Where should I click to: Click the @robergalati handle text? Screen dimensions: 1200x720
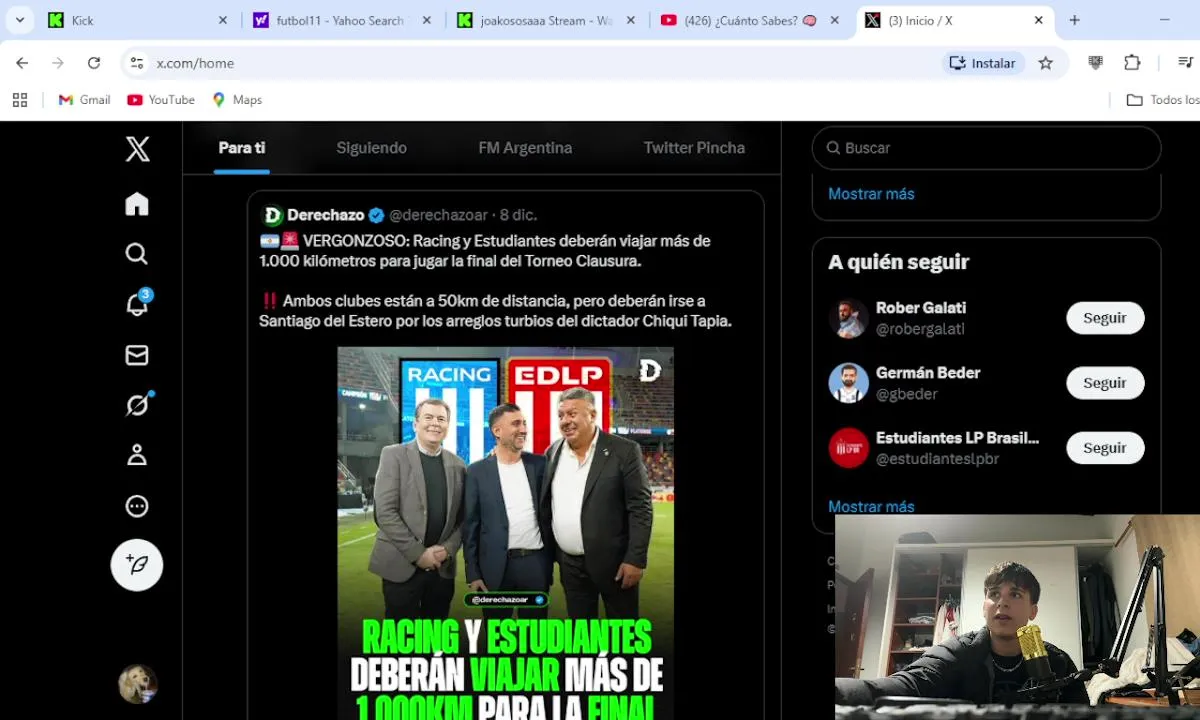coord(920,329)
